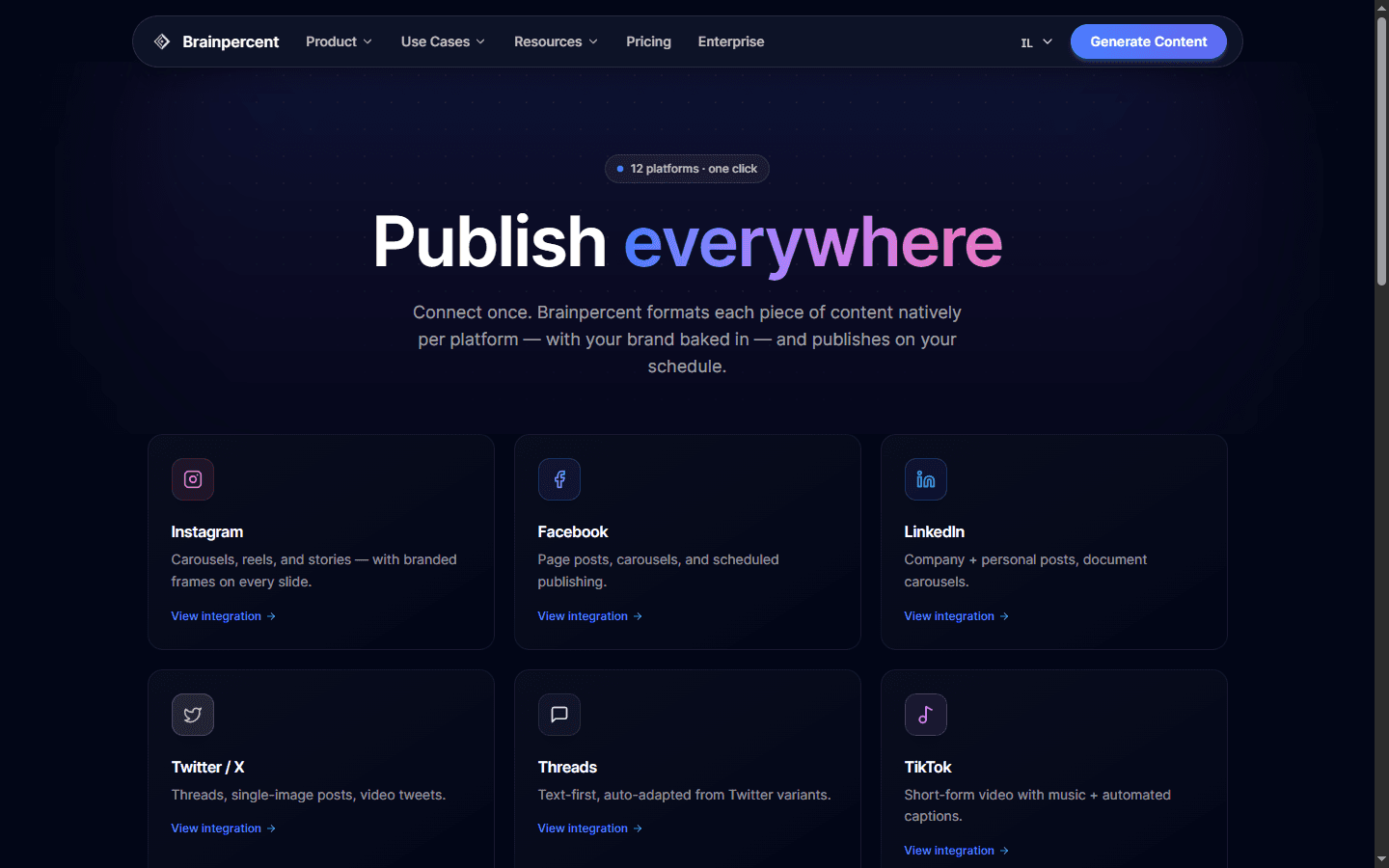Go to the Pricing page
This screenshot has width=1389, height=868.
click(648, 41)
